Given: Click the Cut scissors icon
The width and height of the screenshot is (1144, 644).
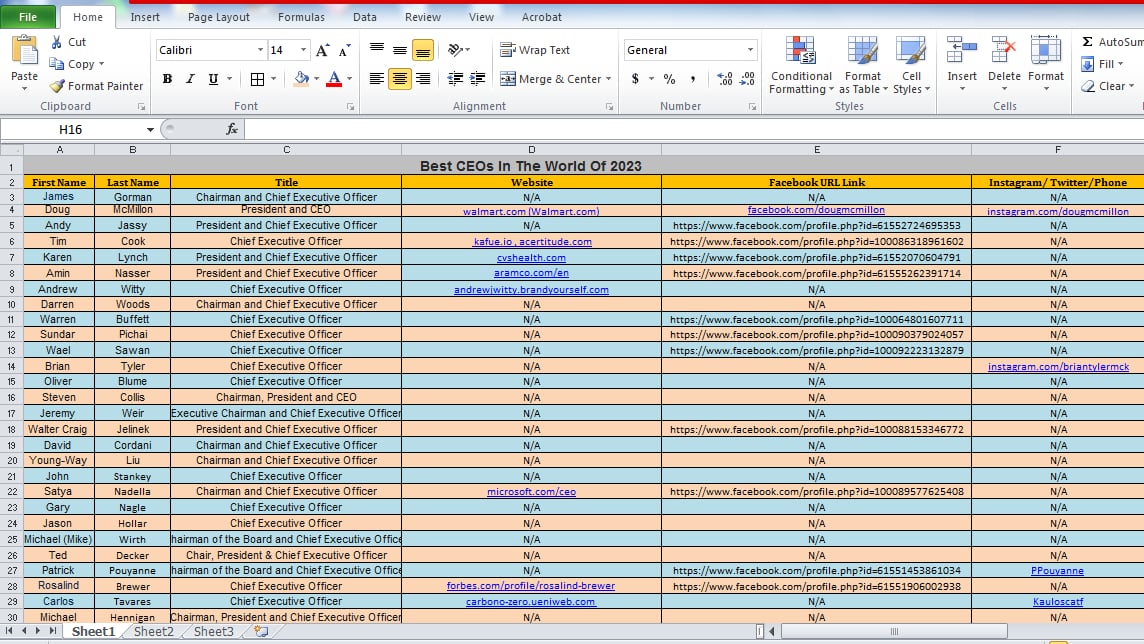Looking at the screenshot, I should pyautogui.click(x=57, y=42).
